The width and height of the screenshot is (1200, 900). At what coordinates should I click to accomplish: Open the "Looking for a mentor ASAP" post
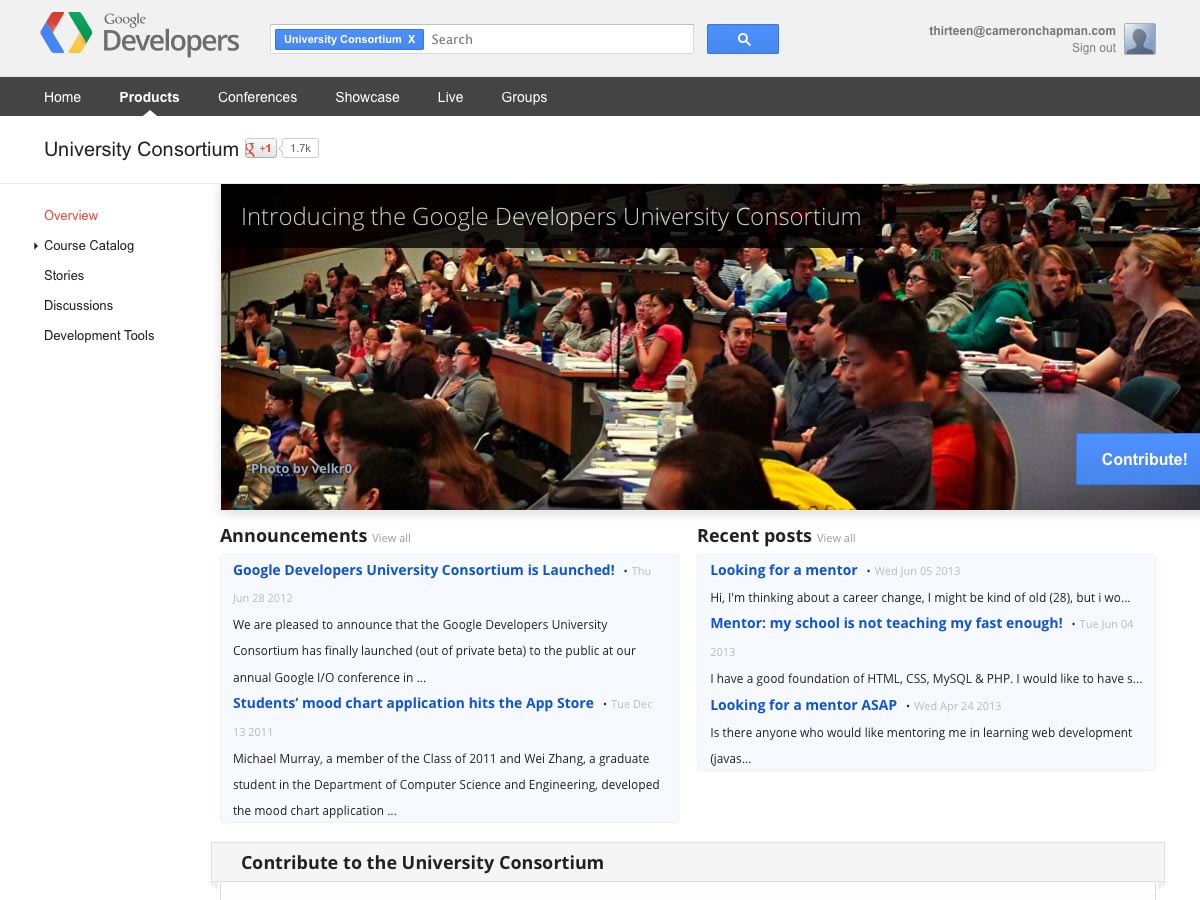pyautogui.click(x=803, y=705)
